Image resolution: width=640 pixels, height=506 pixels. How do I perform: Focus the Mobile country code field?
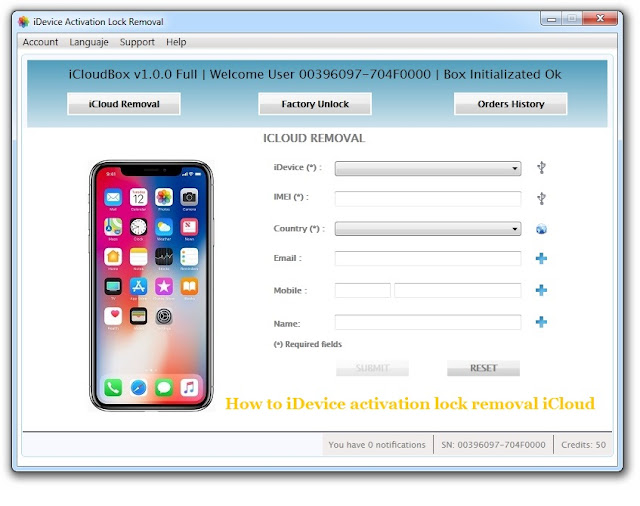[362, 290]
